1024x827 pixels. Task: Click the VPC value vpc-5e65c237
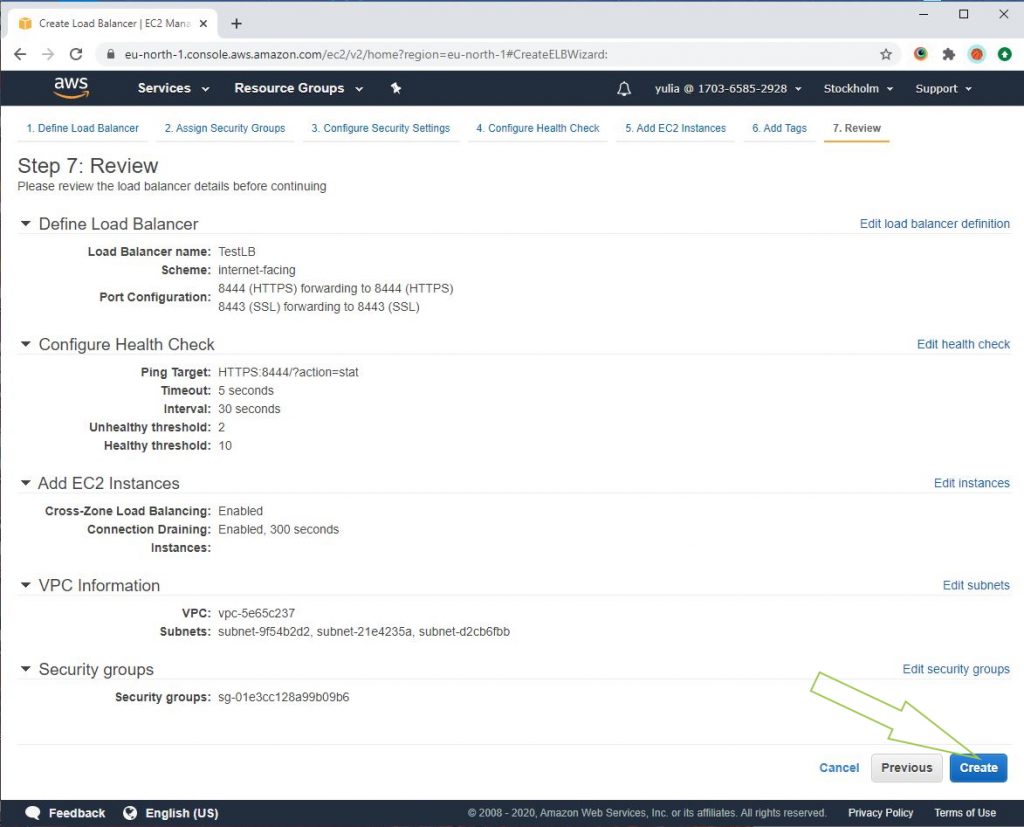click(x=256, y=613)
